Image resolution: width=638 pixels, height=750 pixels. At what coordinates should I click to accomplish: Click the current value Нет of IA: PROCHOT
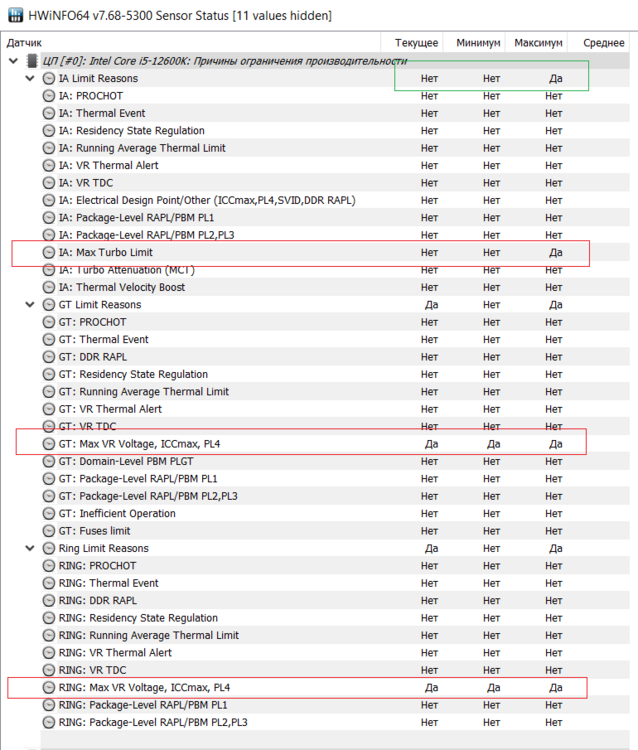coord(429,96)
